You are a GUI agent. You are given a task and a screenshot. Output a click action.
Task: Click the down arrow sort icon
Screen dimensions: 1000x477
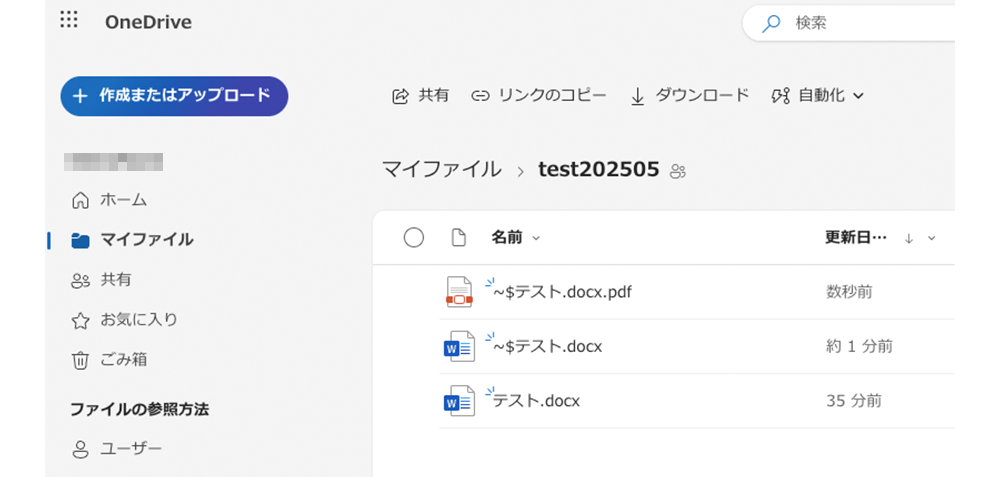[909, 238]
